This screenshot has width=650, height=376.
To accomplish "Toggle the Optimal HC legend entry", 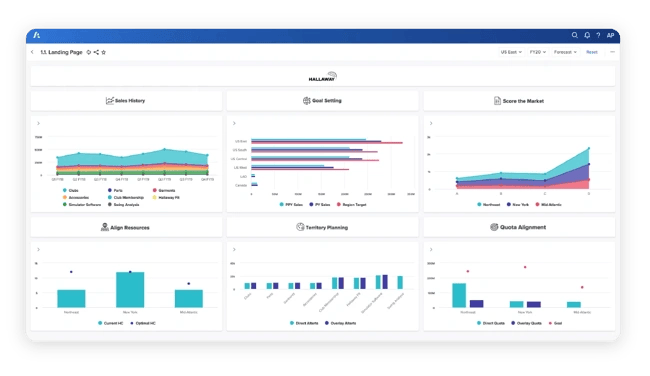I will tap(143, 323).
